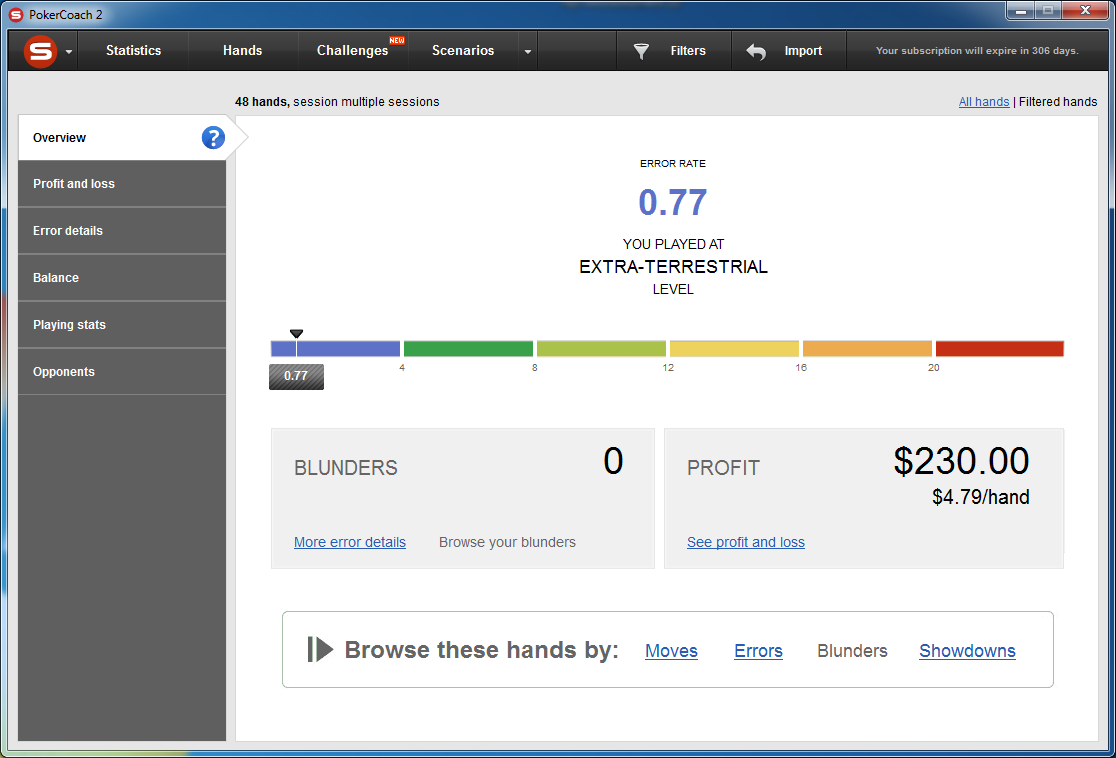
Task: Click the Import button label
Action: pyautogui.click(x=803, y=51)
